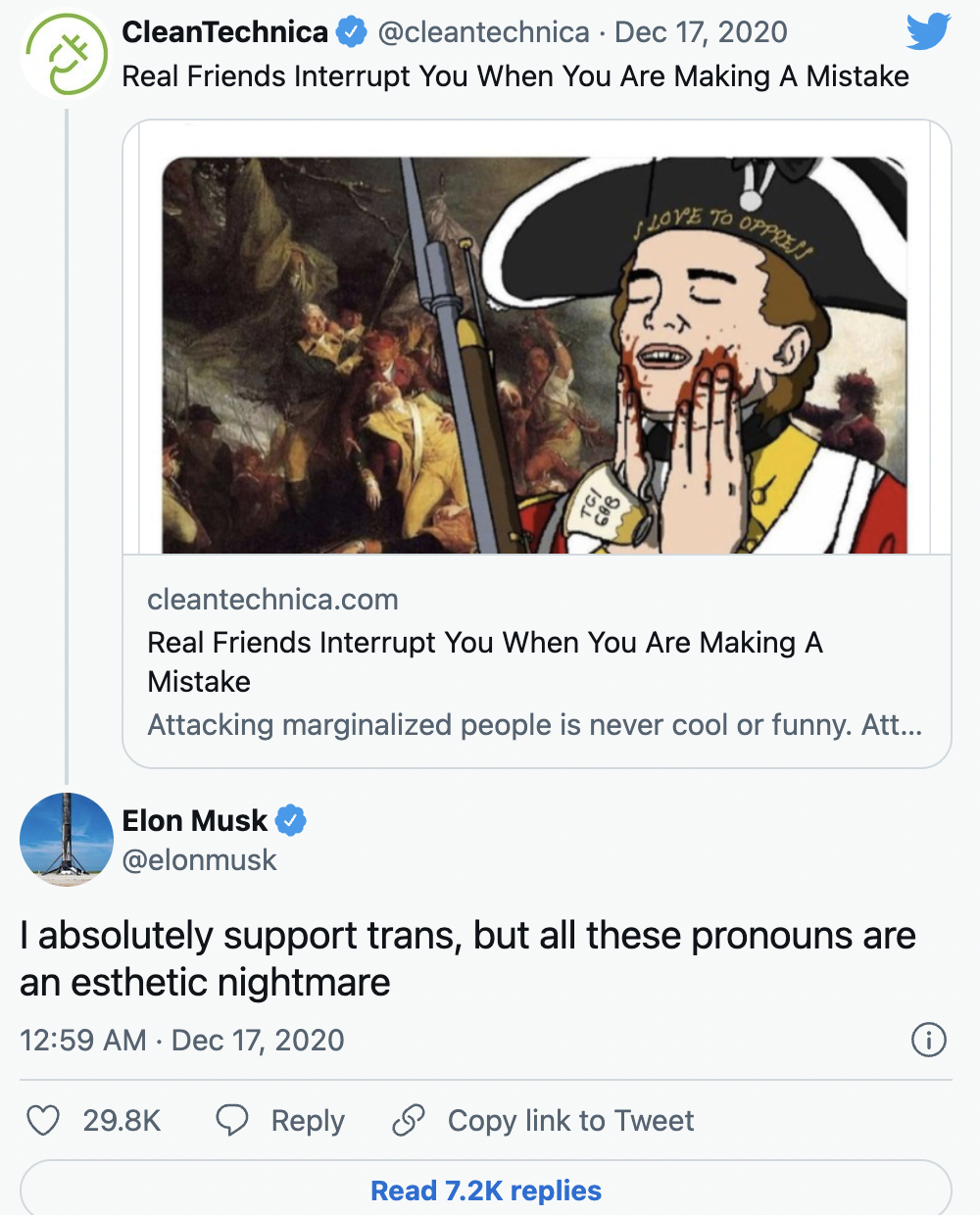Click the chain link copy icon

(408, 1120)
